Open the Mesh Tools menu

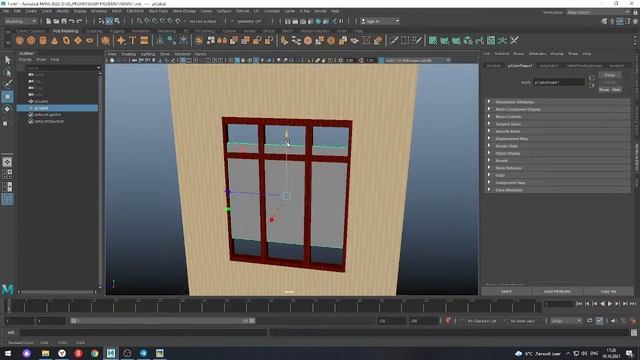158,11
